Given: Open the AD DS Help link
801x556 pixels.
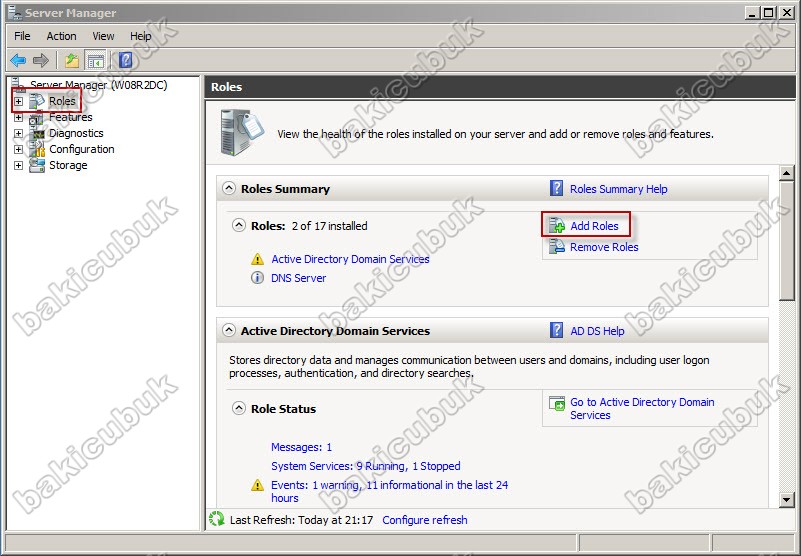Looking at the screenshot, I should pyautogui.click(x=597, y=331).
